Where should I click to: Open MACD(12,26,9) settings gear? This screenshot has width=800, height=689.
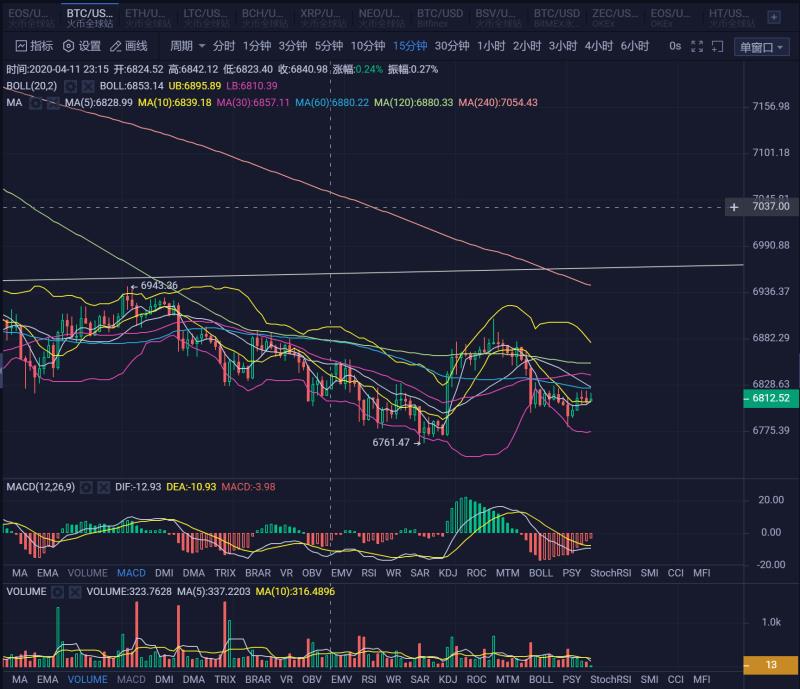pos(86,487)
